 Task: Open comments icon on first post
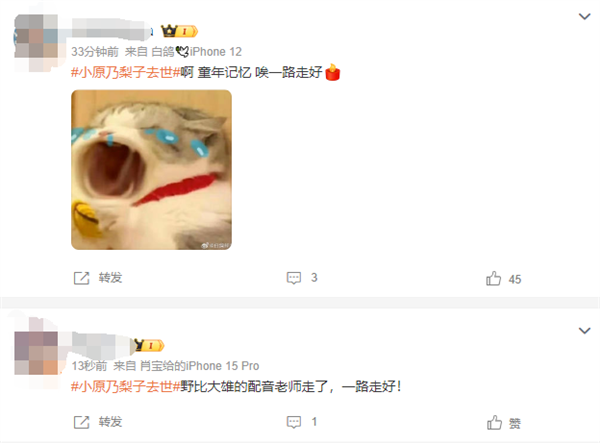[x=294, y=278]
